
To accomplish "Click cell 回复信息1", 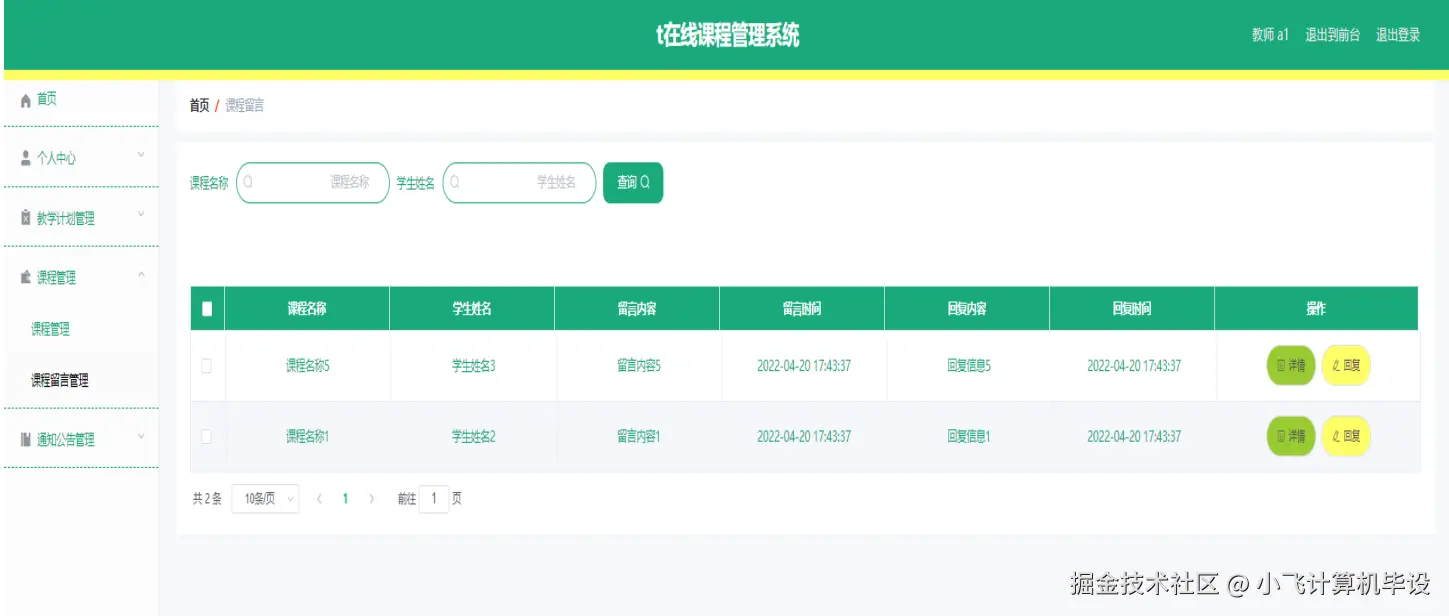I will [x=969, y=436].
